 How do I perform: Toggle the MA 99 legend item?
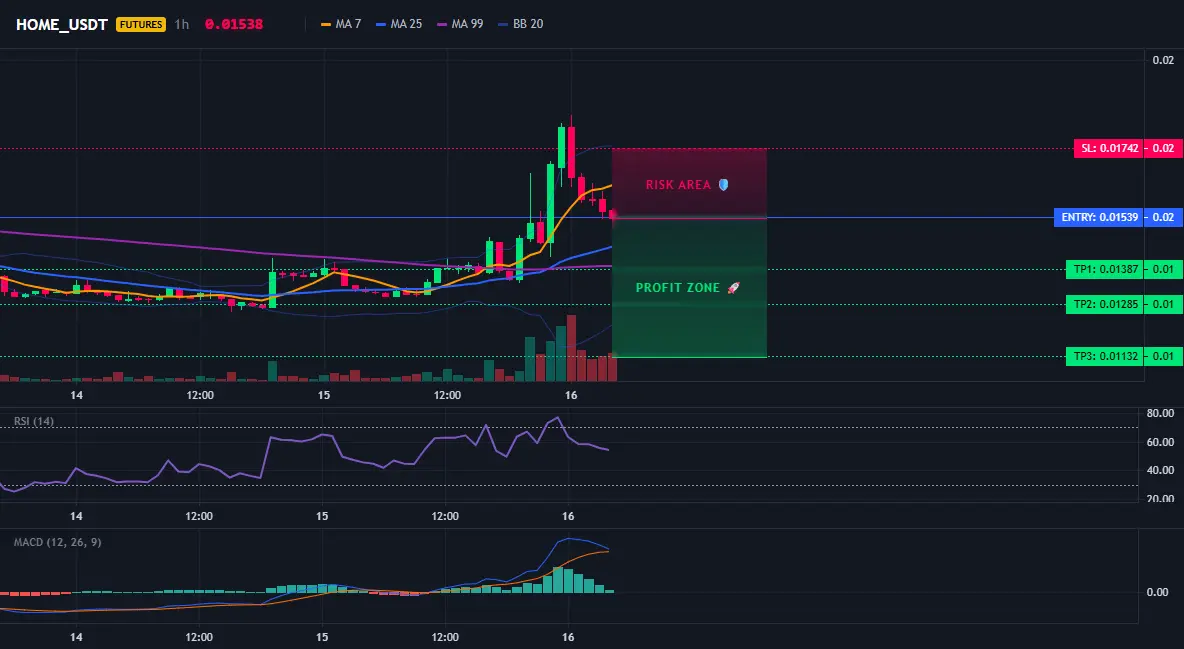(461, 24)
